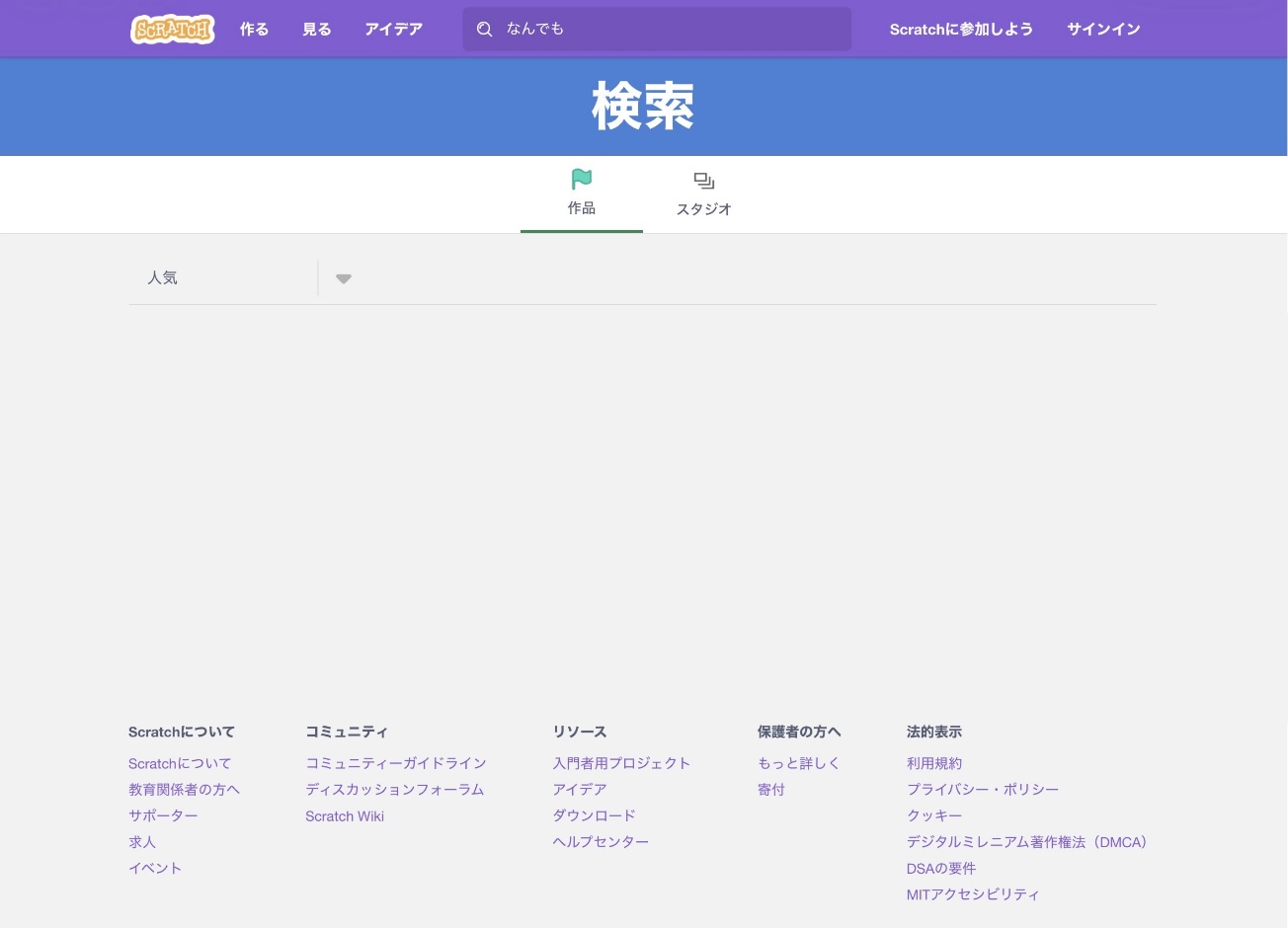Open the 作る menu item
This screenshot has height=928, width=1288.
coord(254,30)
